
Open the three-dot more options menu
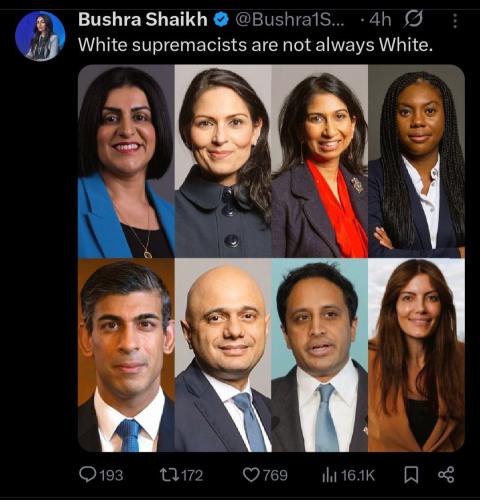[x=455, y=21]
